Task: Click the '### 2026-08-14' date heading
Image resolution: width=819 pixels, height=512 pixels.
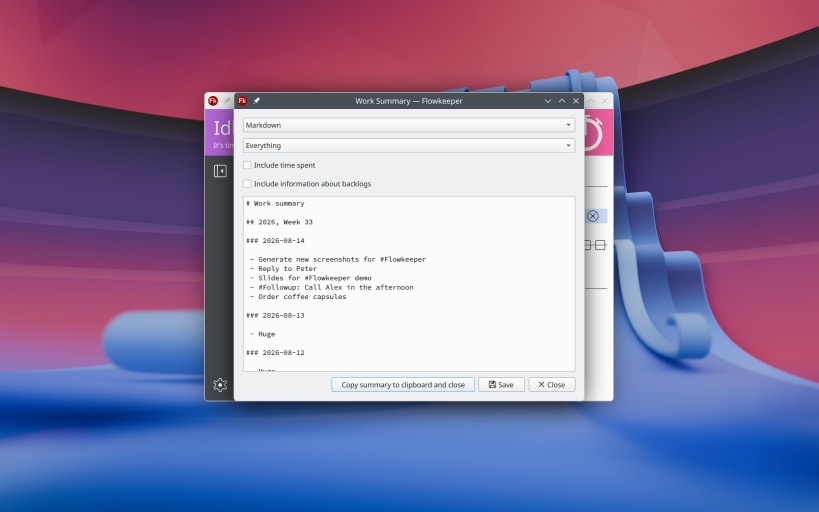Action: 275,241
